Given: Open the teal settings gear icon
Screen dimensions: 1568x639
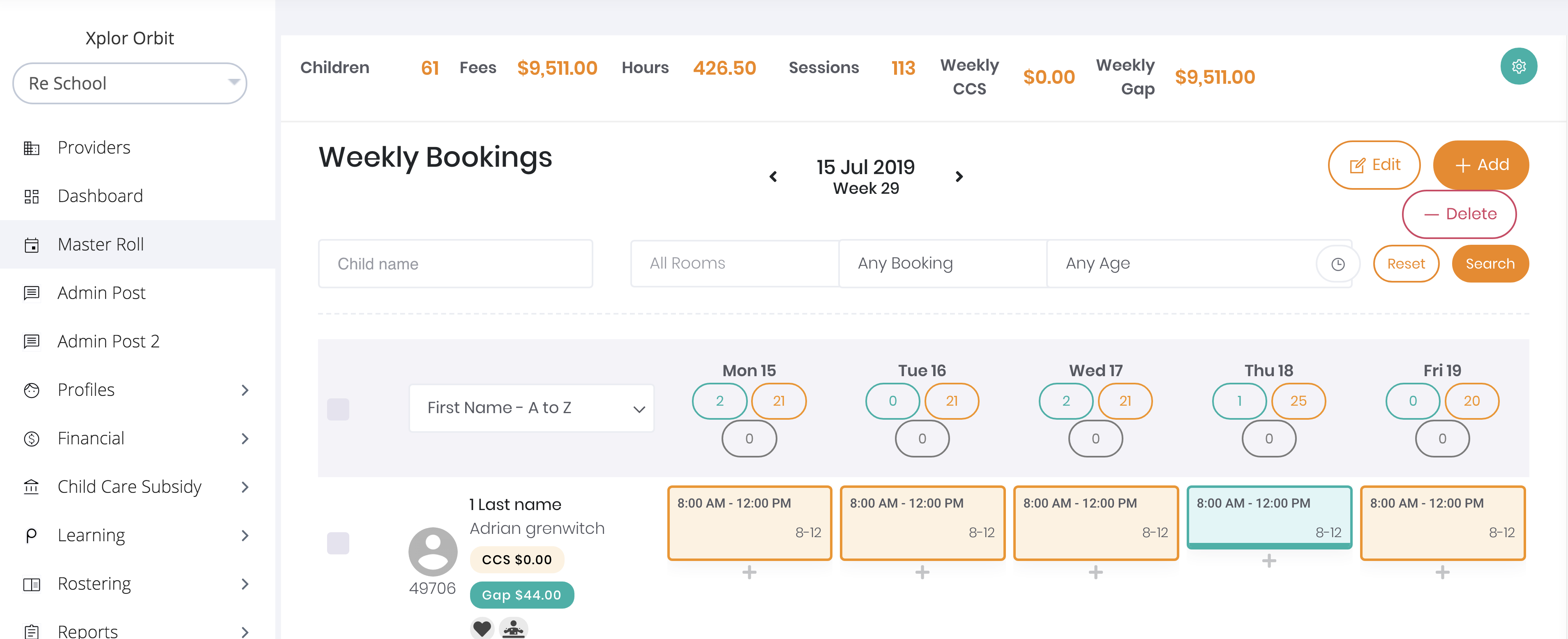Looking at the screenshot, I should [x=1518, y=67].
